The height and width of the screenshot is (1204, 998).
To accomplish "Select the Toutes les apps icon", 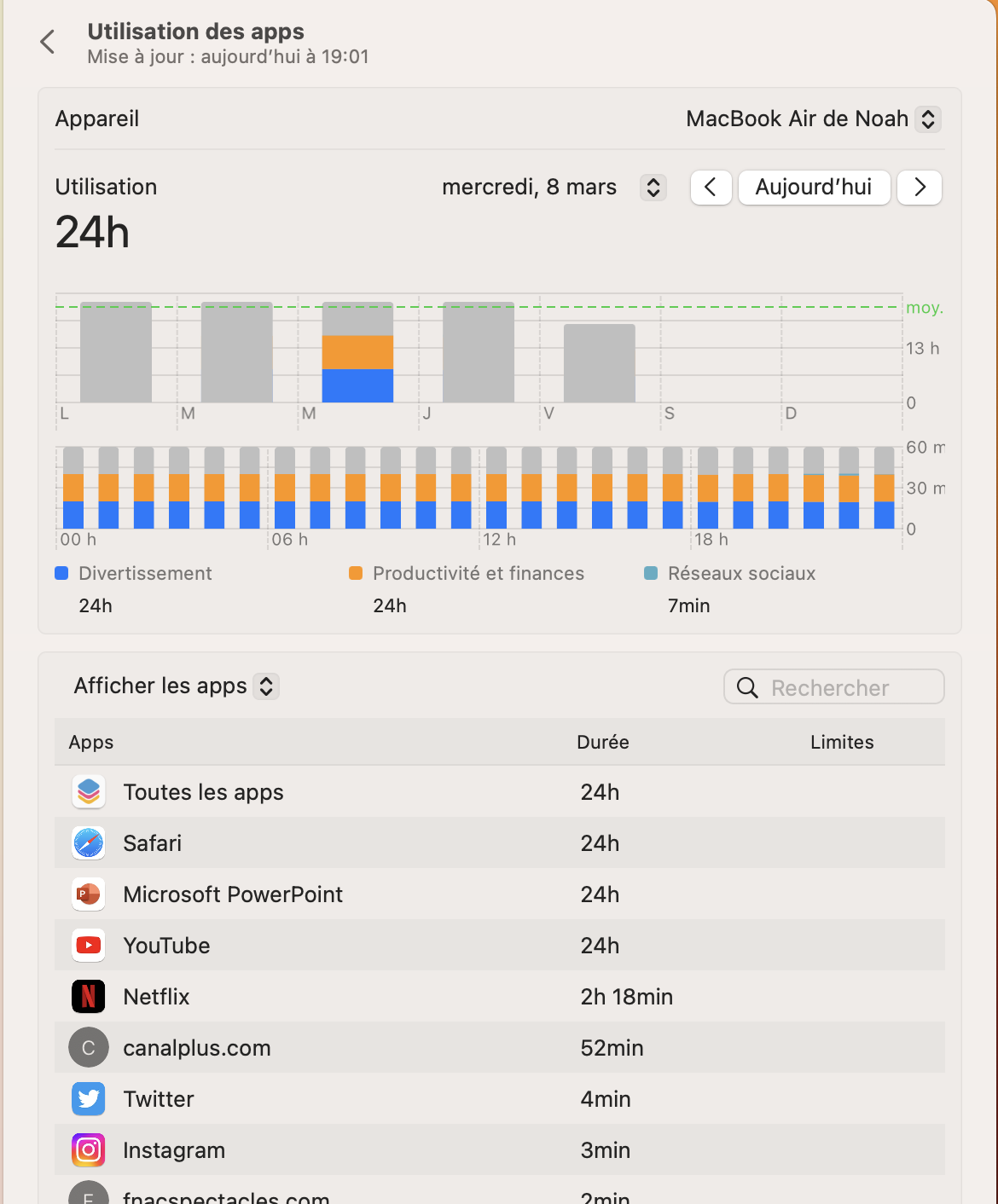I will click(88, 791).
